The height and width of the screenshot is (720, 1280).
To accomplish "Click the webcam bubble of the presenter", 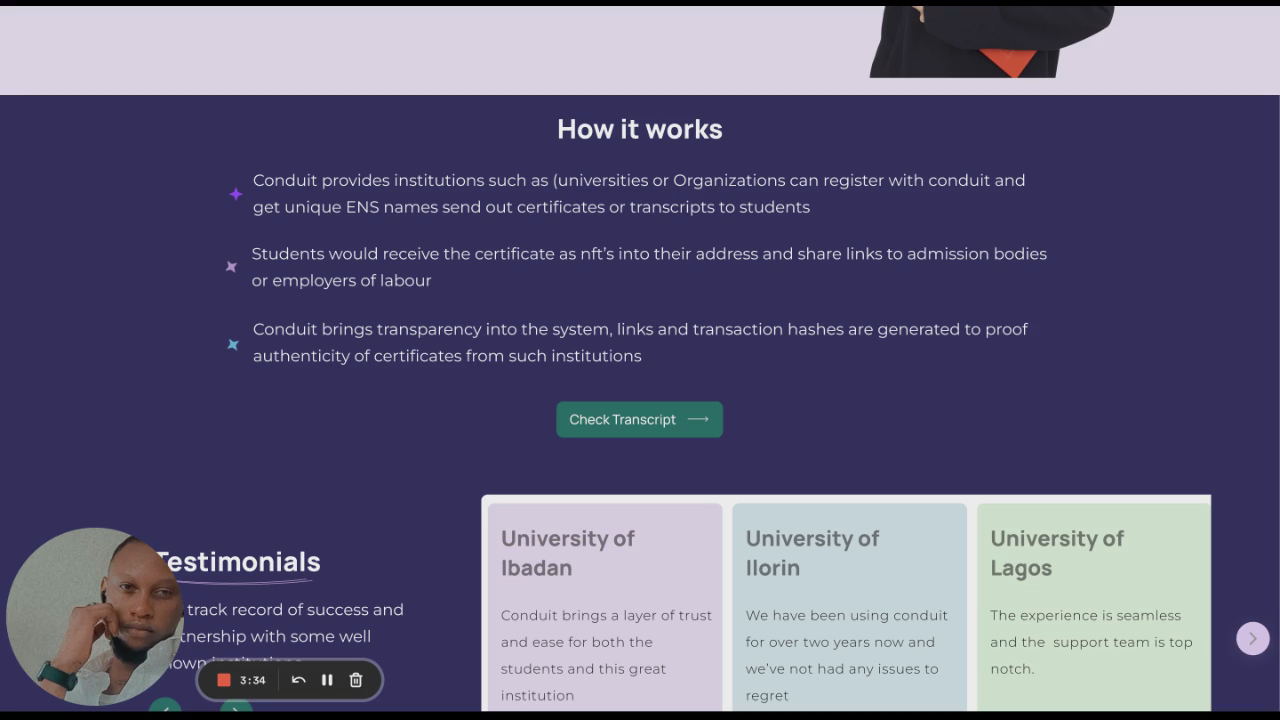I will click(94, 617).
